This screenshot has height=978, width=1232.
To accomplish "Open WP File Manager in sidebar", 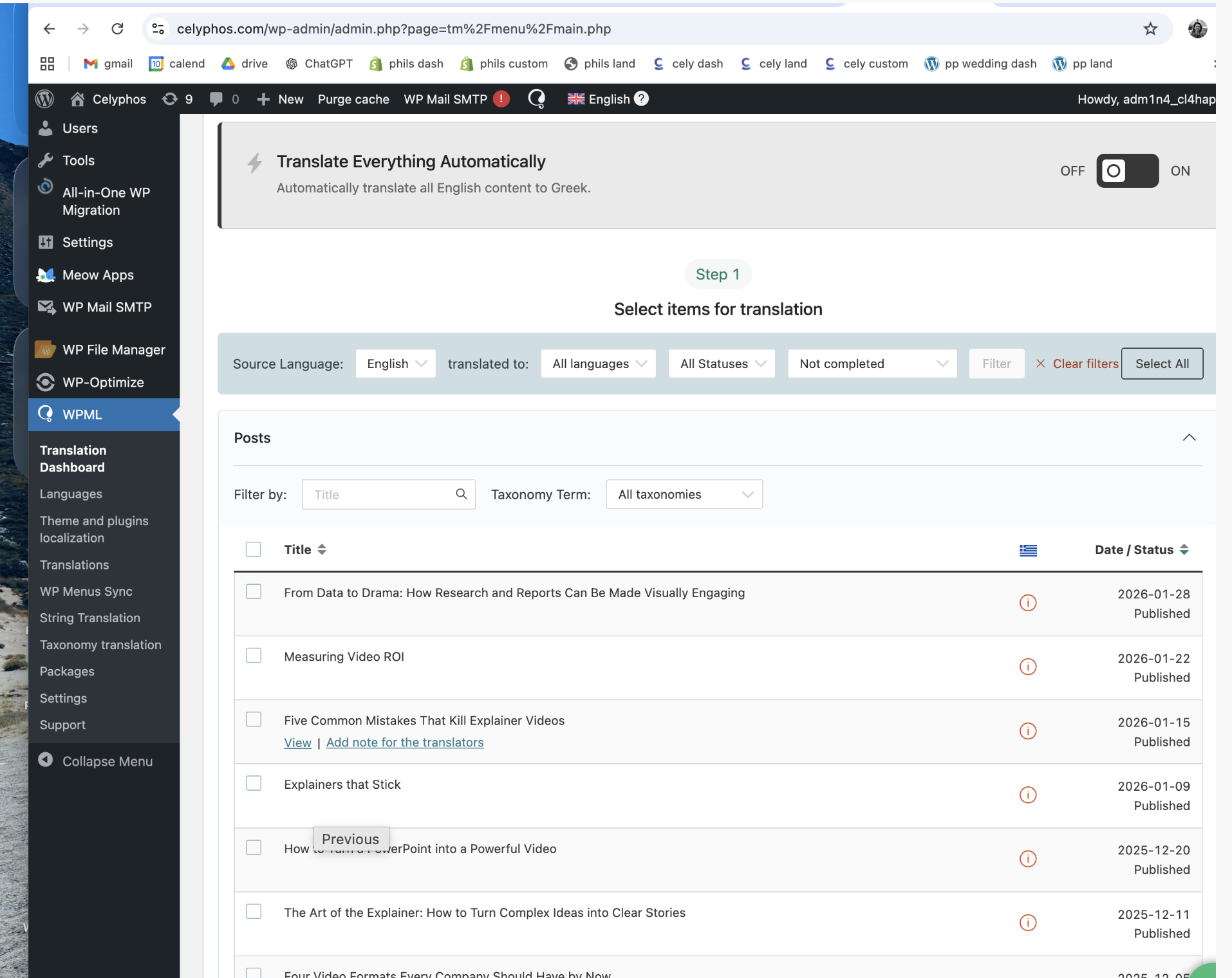I will coord(113,350).
